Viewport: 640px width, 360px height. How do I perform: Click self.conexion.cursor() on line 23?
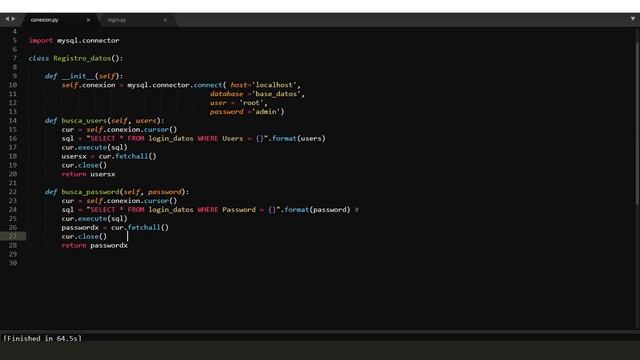click(x=131, y=201)
